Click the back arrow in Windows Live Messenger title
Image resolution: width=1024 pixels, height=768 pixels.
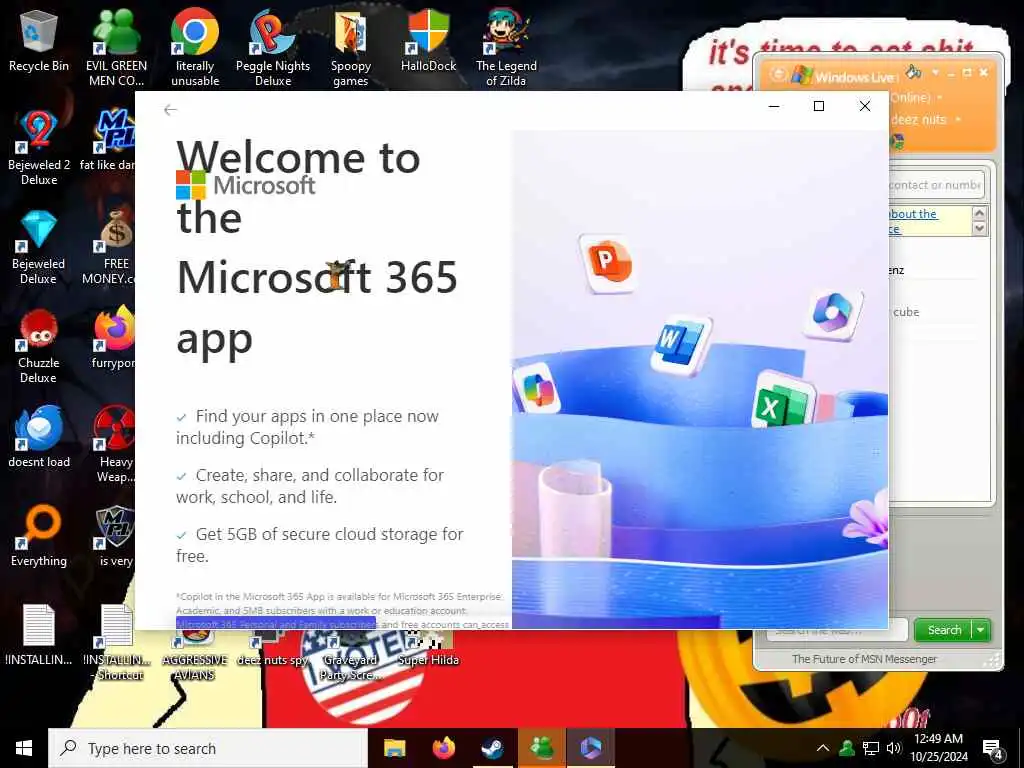click(x=777, y=74)
